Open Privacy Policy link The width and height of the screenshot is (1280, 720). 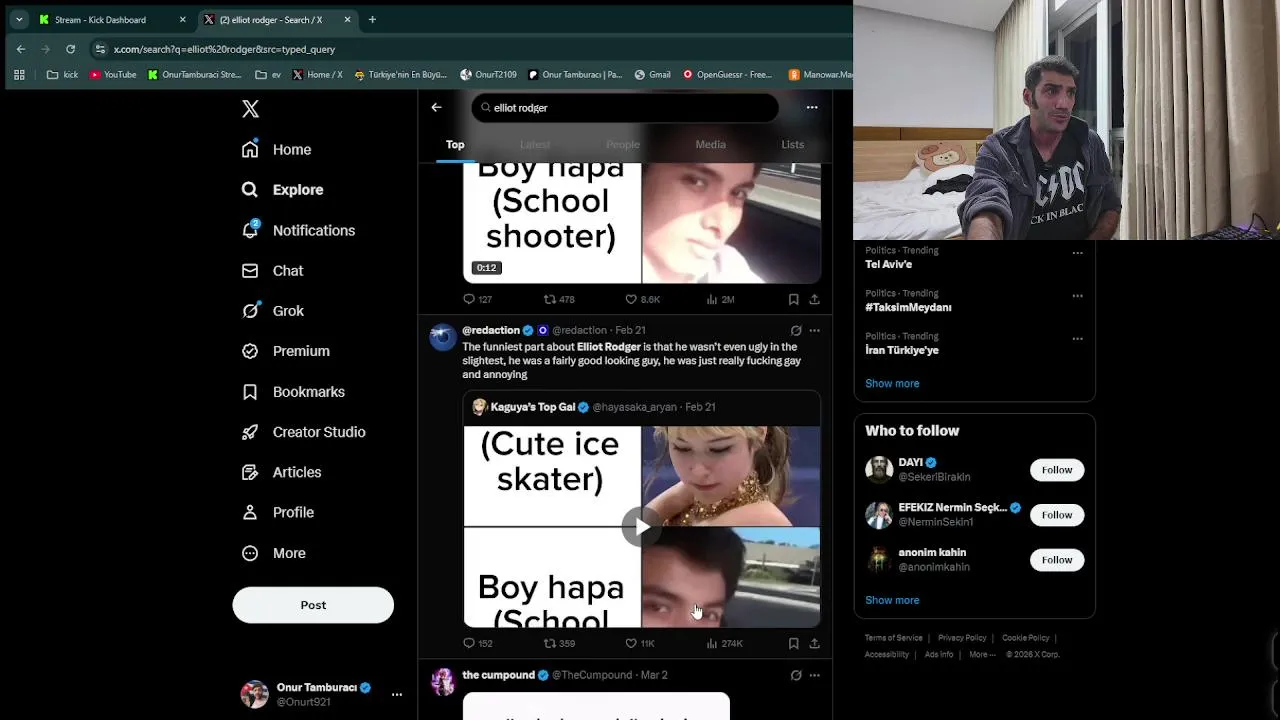point(962,638)
